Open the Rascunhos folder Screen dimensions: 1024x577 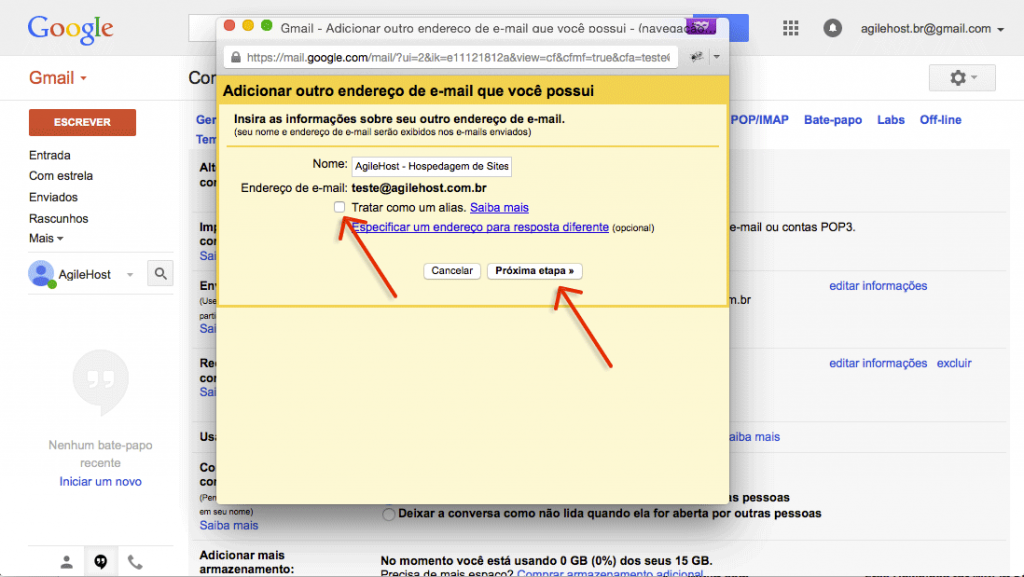click(58, 219)
